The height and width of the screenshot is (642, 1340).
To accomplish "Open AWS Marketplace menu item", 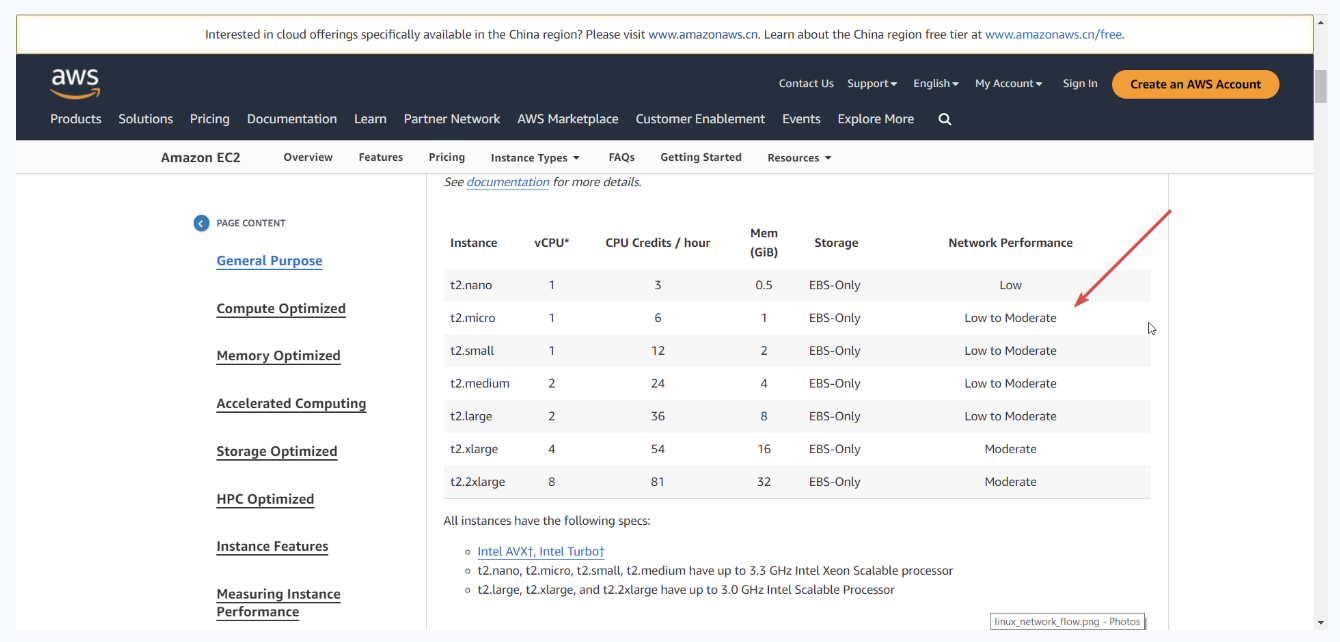I will 568,119.
